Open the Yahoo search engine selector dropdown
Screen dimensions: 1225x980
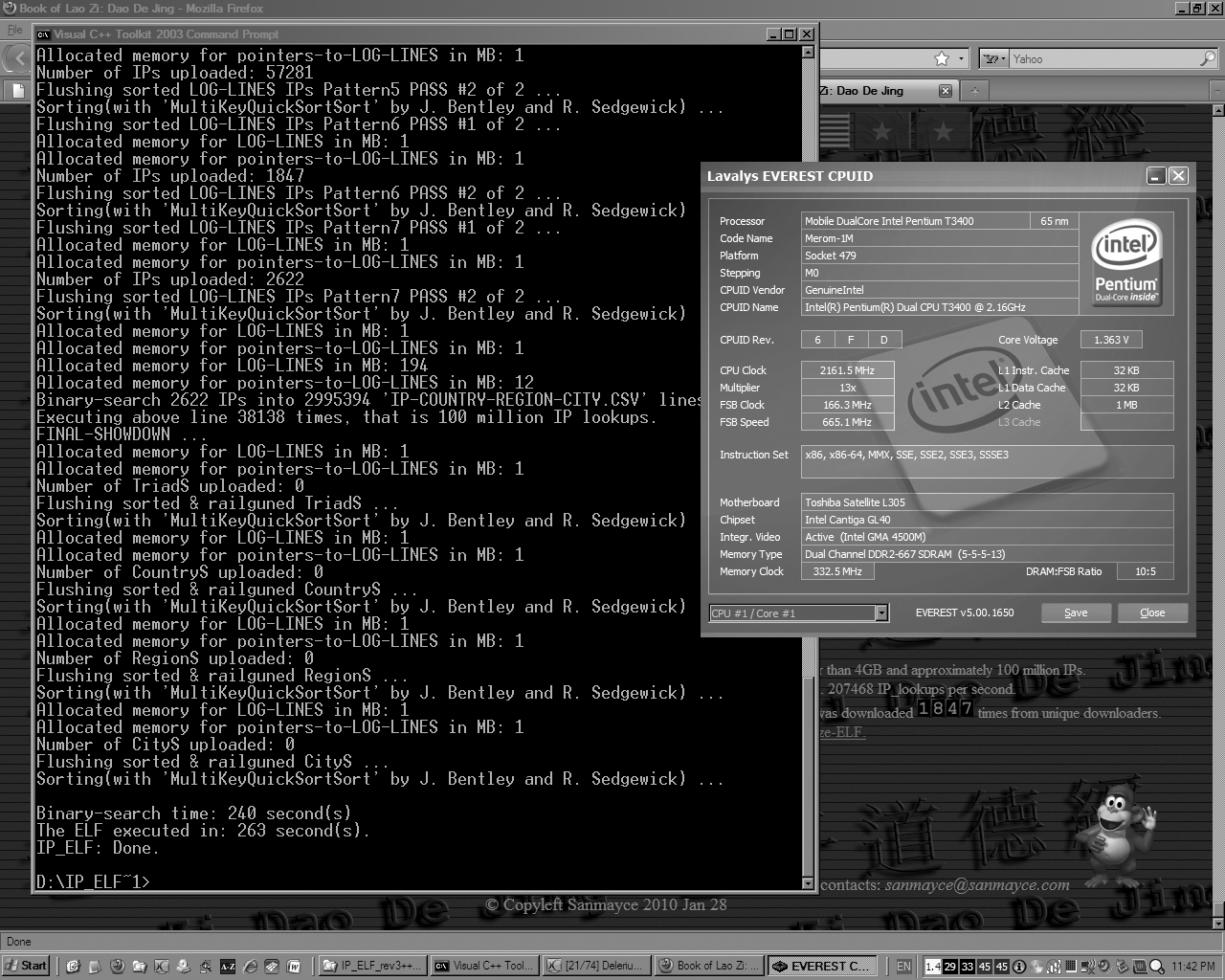point(996,59)
